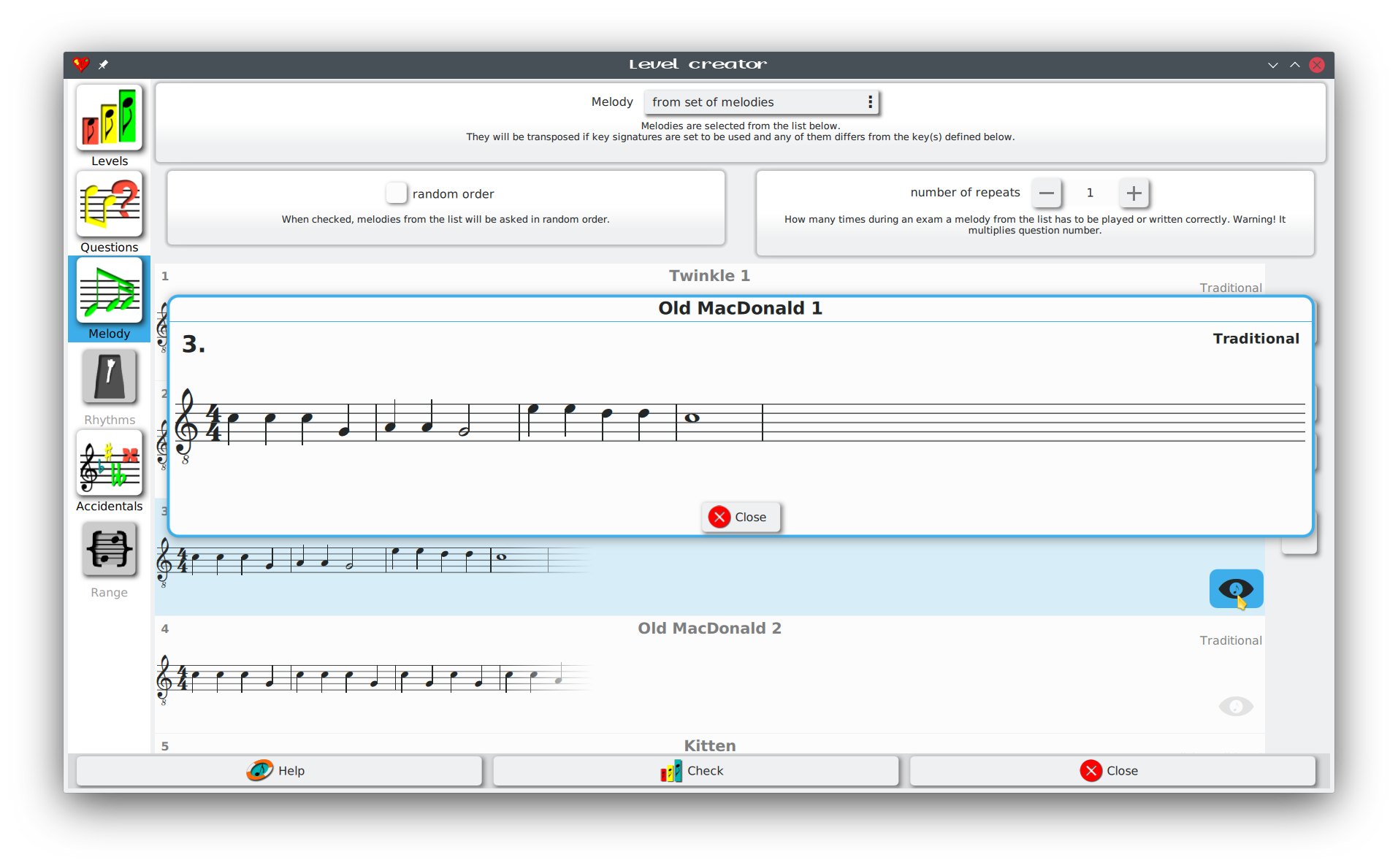Enable the random order checkbox
Screen dimensions: 1398x868
[396, 193]
